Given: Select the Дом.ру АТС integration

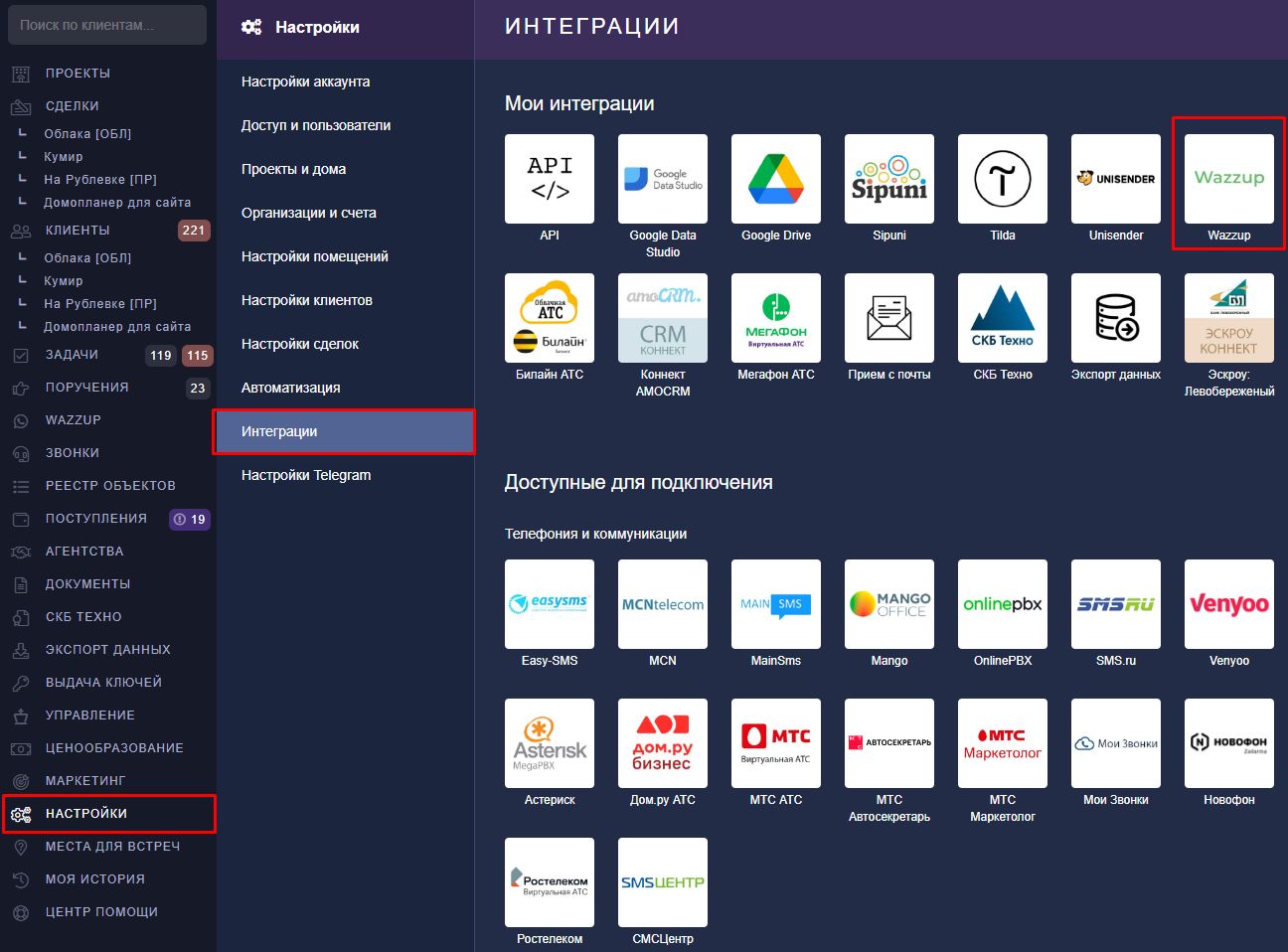Looking at the screenshot, I should click(x=663, y=743).
